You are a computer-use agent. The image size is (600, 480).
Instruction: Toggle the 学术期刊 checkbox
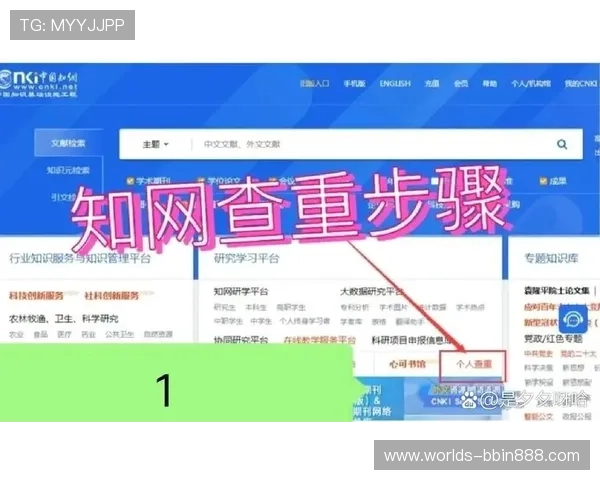coord(130,181)
